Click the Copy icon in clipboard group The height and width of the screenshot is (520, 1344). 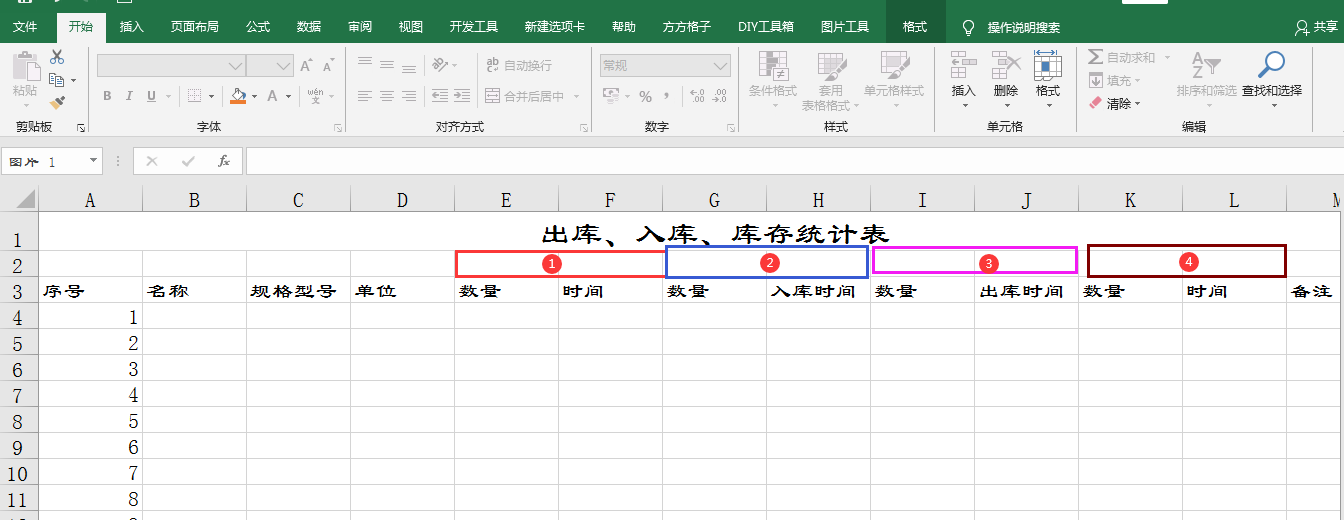coord(57,79)
